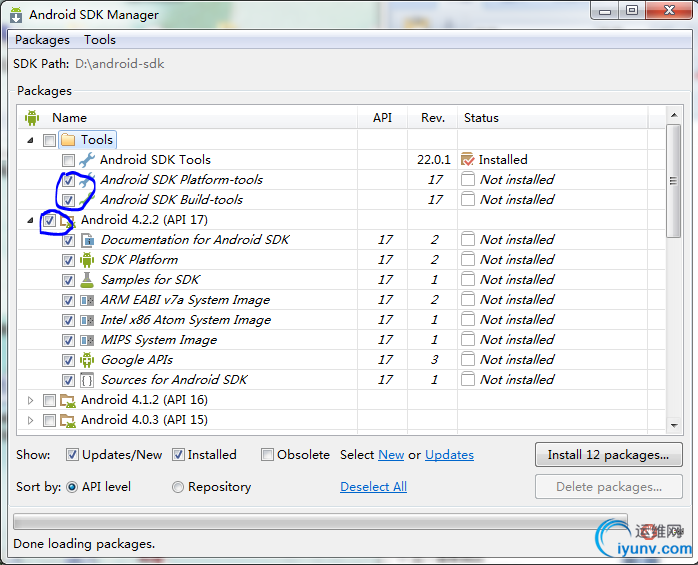This screenshot has height=565, width=698.
Task: Uncheck the Android SDK Platform-tools checkbox
Action: [x=68, y=180]
